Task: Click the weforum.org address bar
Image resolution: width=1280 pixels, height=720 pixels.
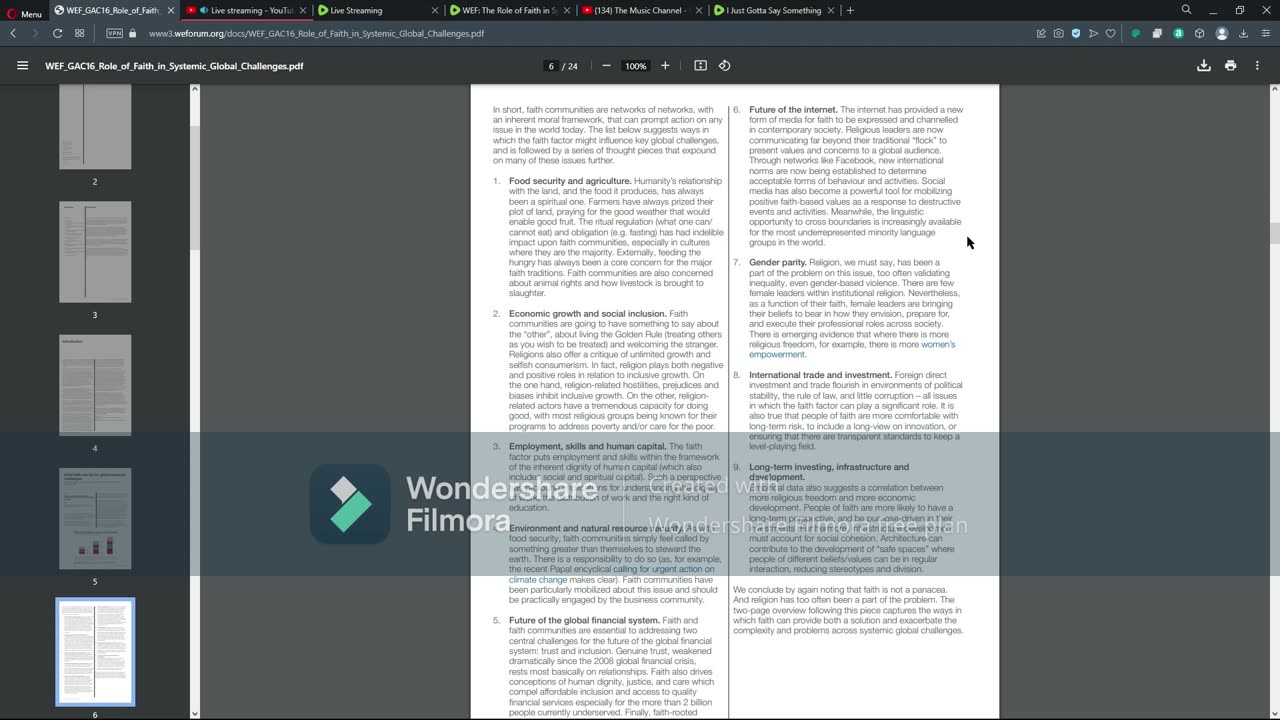Action: pos(316,33)
